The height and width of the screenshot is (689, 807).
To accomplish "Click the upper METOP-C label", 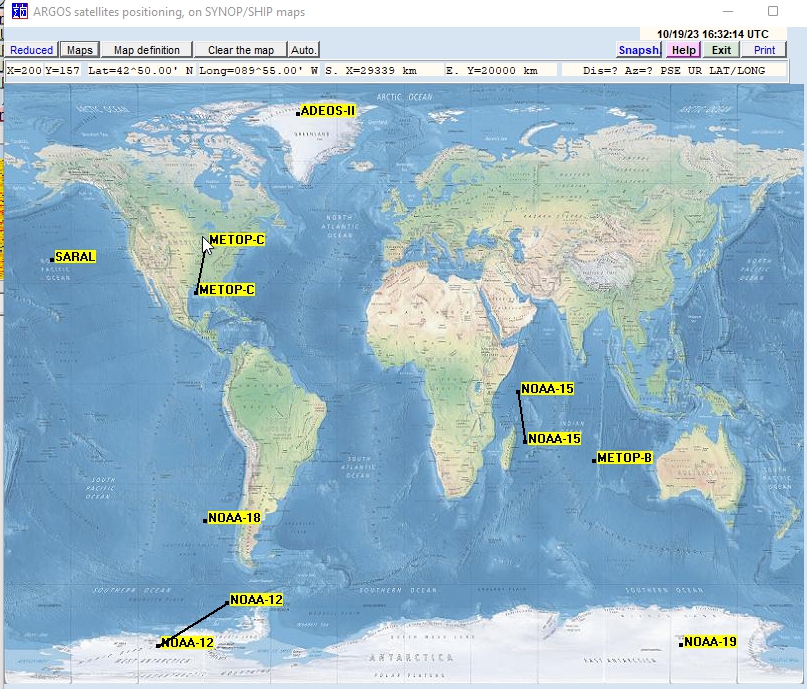I will click(x=237, y=240).
